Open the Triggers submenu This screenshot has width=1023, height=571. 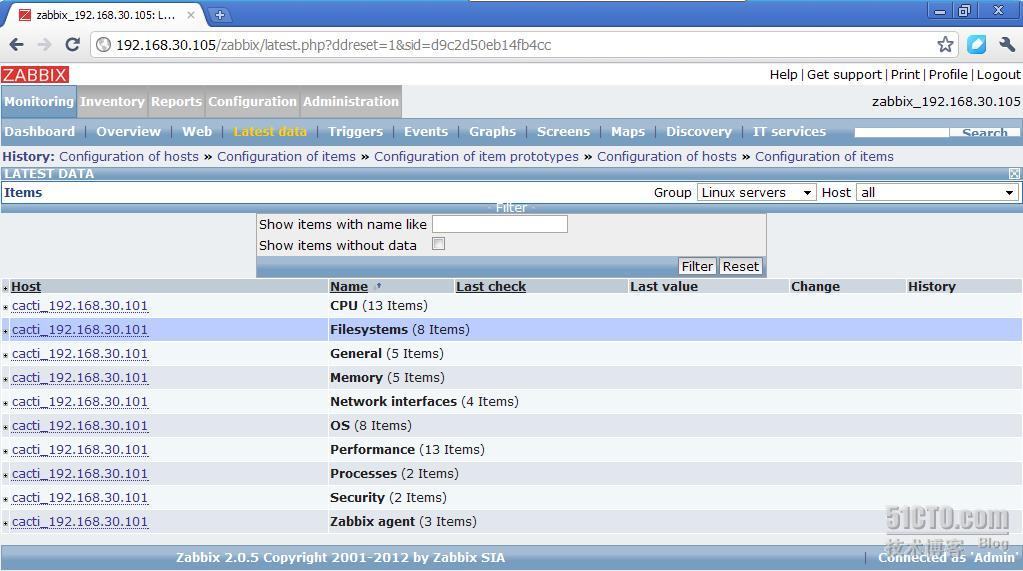pyautogui.click(x=356, y=132)
